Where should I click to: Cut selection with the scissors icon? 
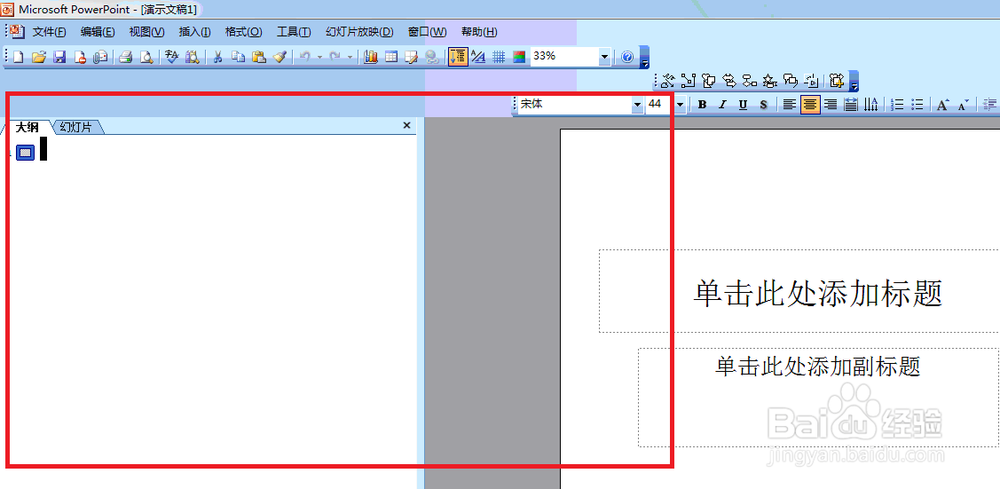(217, 57)
